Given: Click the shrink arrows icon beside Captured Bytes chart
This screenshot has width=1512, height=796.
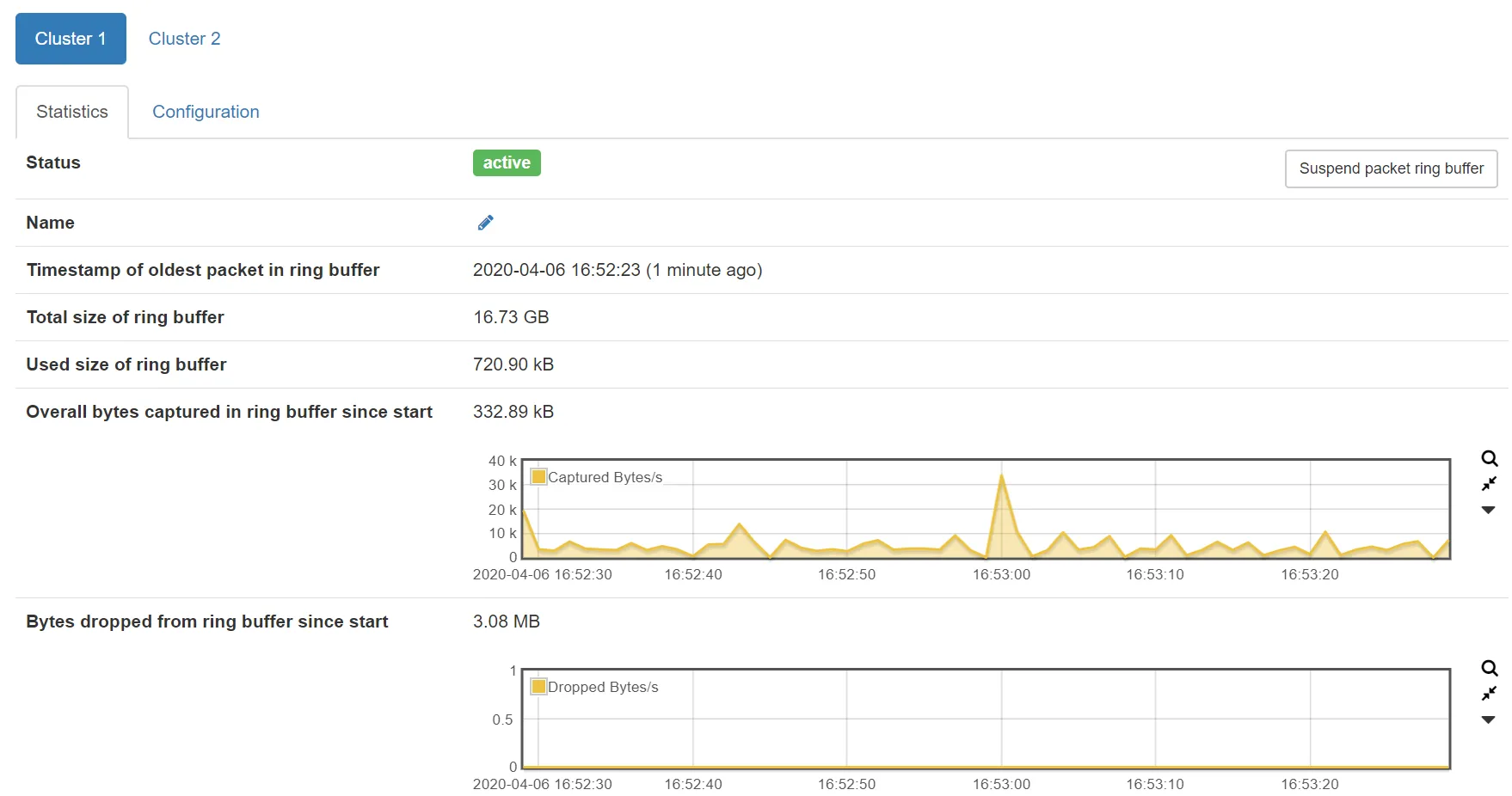Looking at the screenshot, I should tap(1489, 484).
